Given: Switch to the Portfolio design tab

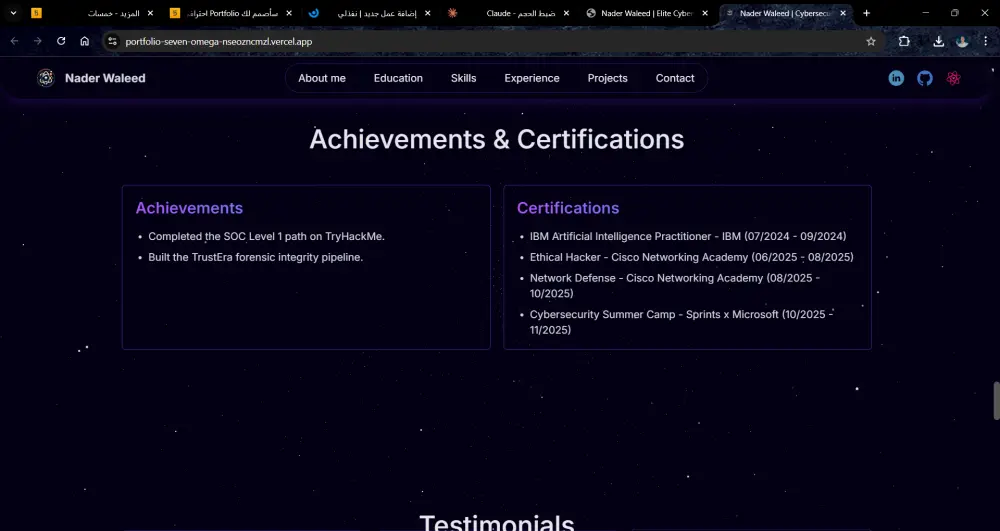Looking at the screenshot, I should (x=230, y=13).
